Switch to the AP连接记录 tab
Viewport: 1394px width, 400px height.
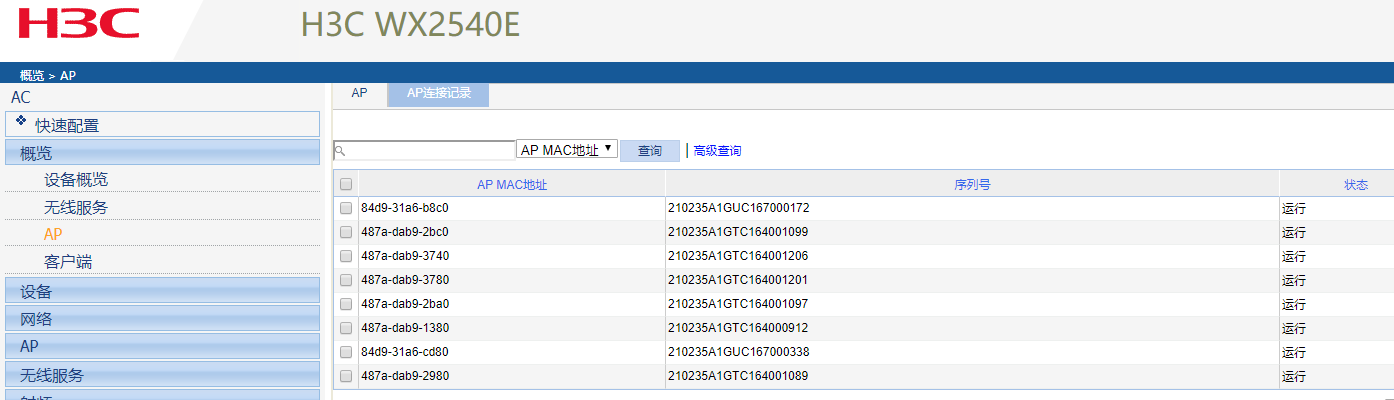[438, 93]
